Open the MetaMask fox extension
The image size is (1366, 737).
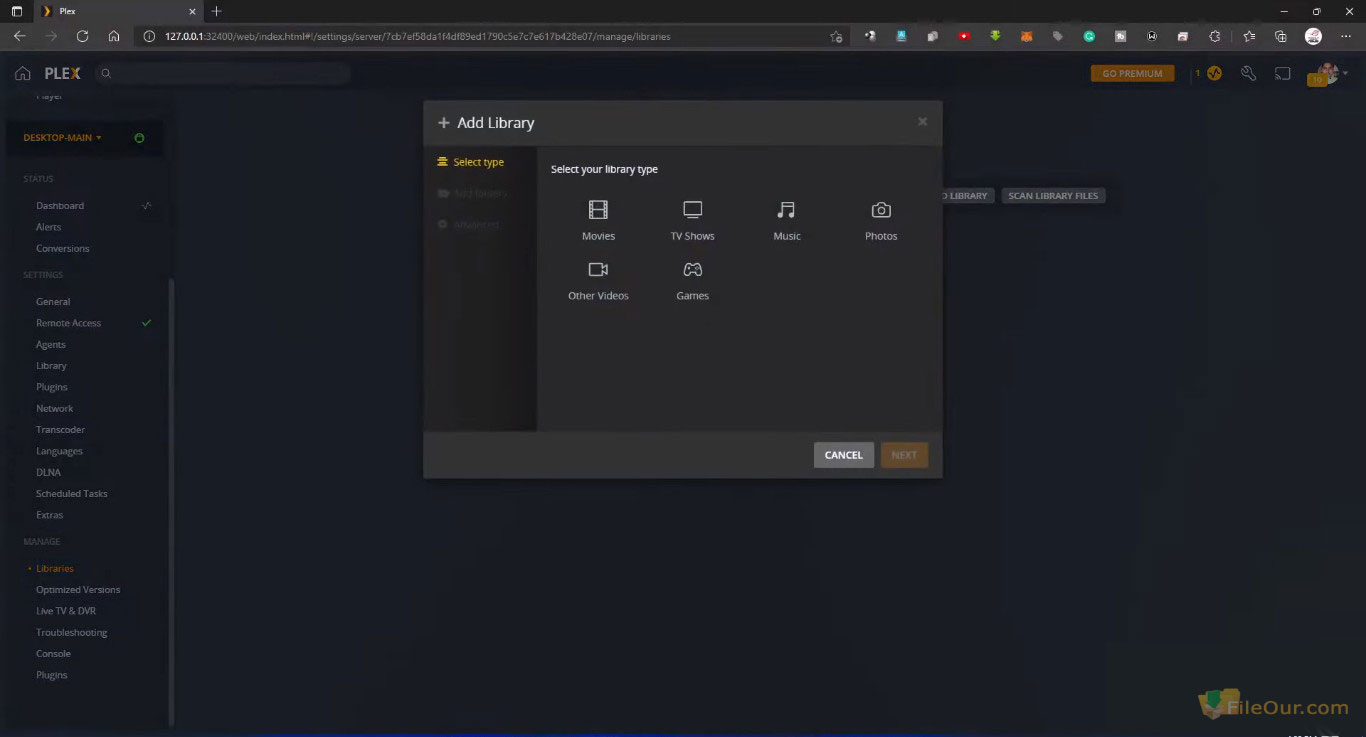pos(1026,36)
